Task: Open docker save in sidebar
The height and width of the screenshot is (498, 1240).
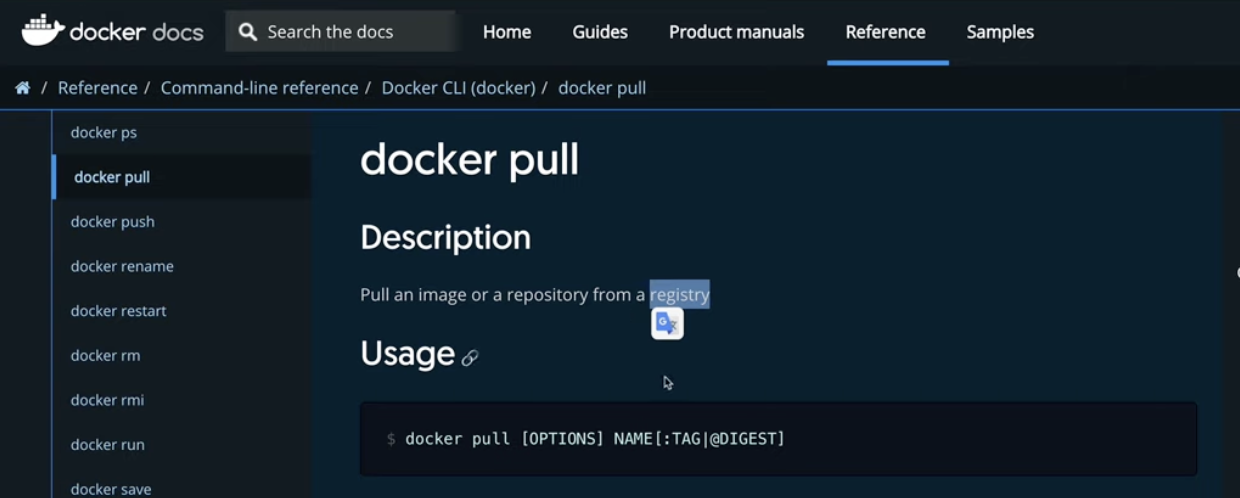Action: click(111, 488)
